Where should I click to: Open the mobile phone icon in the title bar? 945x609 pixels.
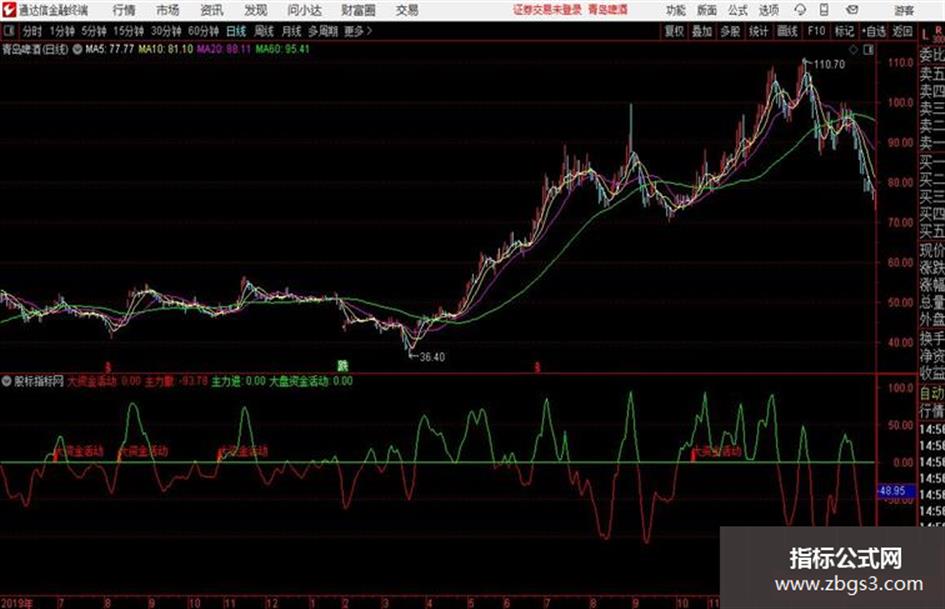click(x=824, y=10)
